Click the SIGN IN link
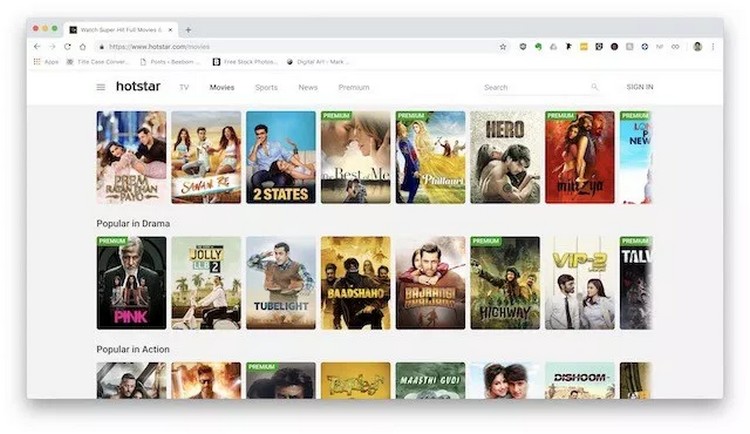 pyautogui.click(x=639, y=88)
